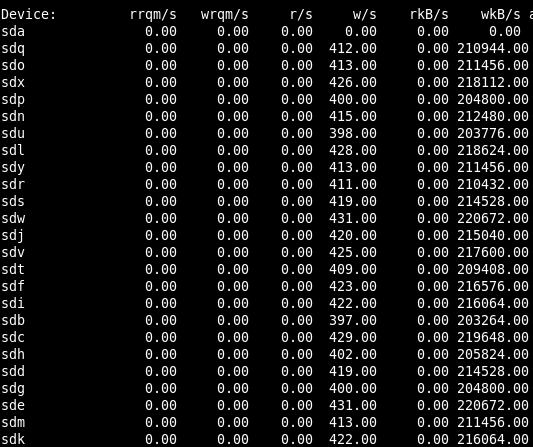Click the 398.00 w/s value for sdu
This screenshot has height=447, width=533.
(x=353, y=134)
